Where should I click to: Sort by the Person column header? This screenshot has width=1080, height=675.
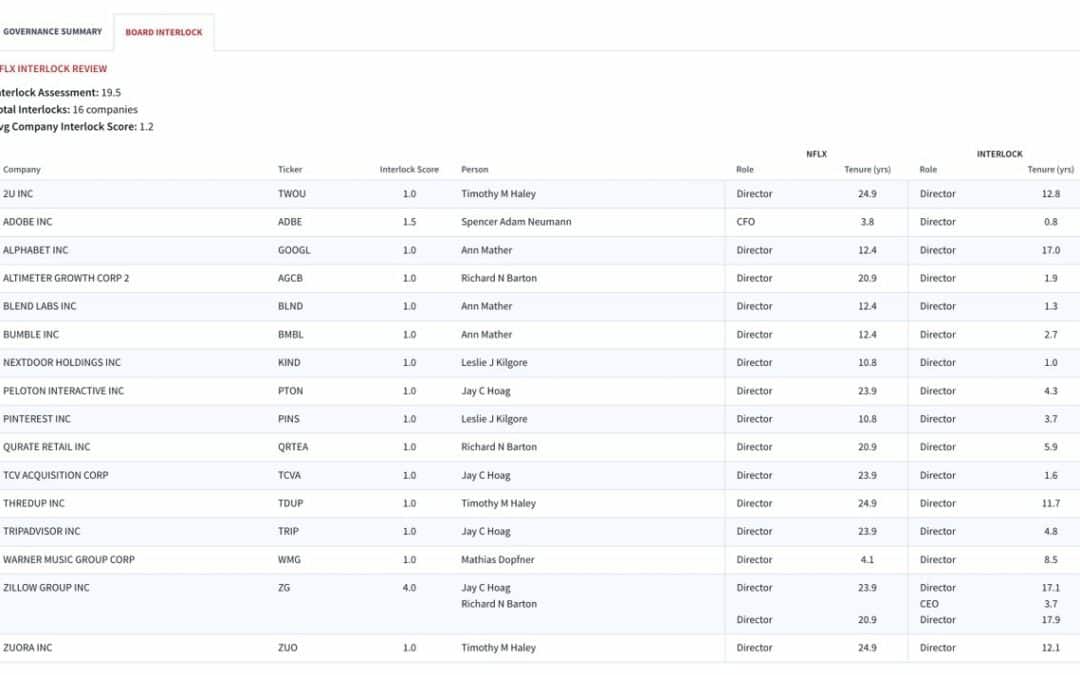[475, 169]
